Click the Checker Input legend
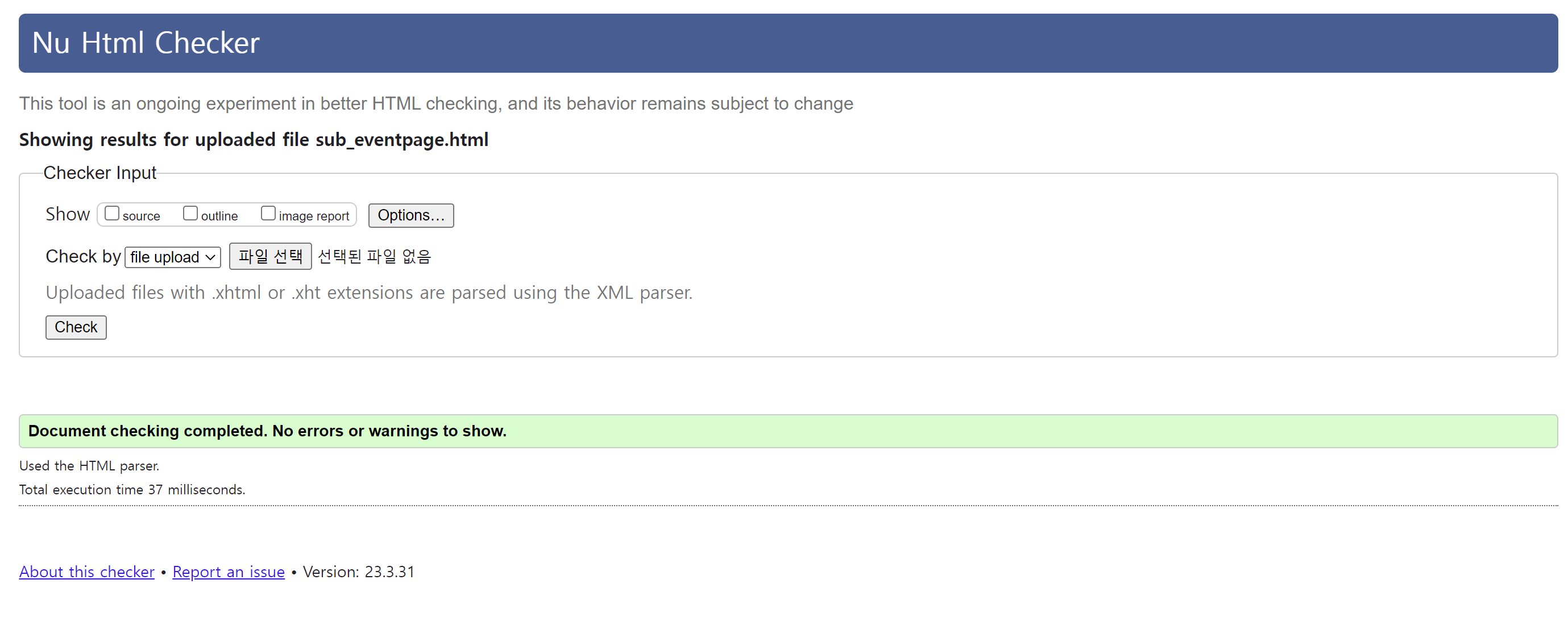Viewport: 1568px width, 617px height. (100, 173)
